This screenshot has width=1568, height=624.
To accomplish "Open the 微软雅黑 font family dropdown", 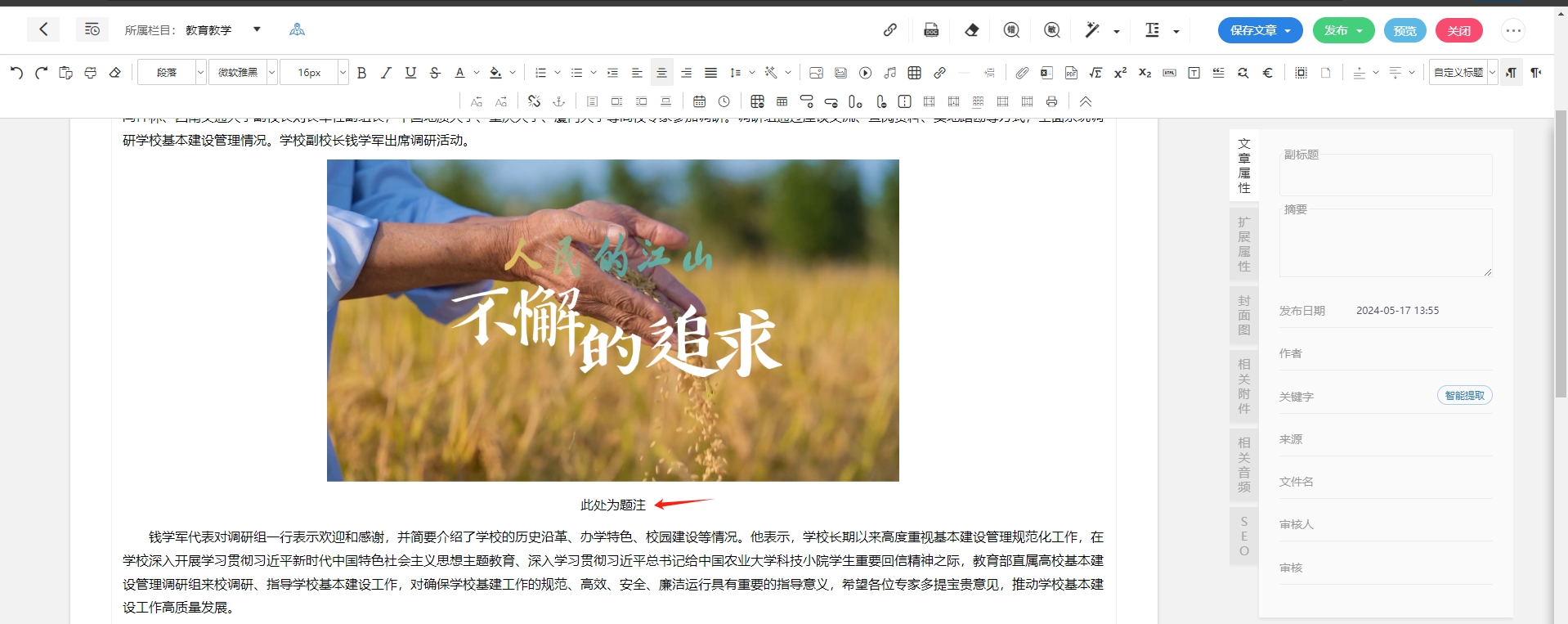I will coord(243,73).
